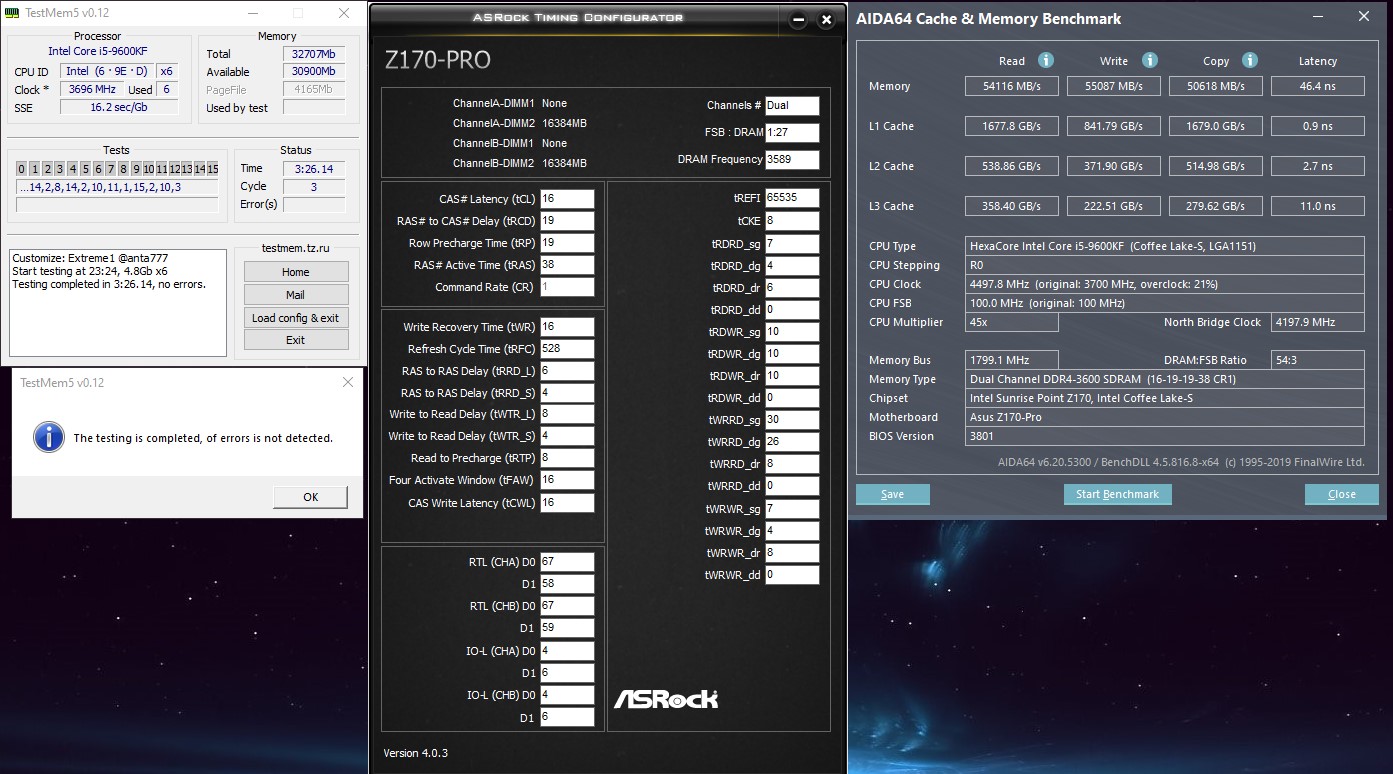Click the info icon beside Copy header

pyautogui.click(x=1250, y=60)
